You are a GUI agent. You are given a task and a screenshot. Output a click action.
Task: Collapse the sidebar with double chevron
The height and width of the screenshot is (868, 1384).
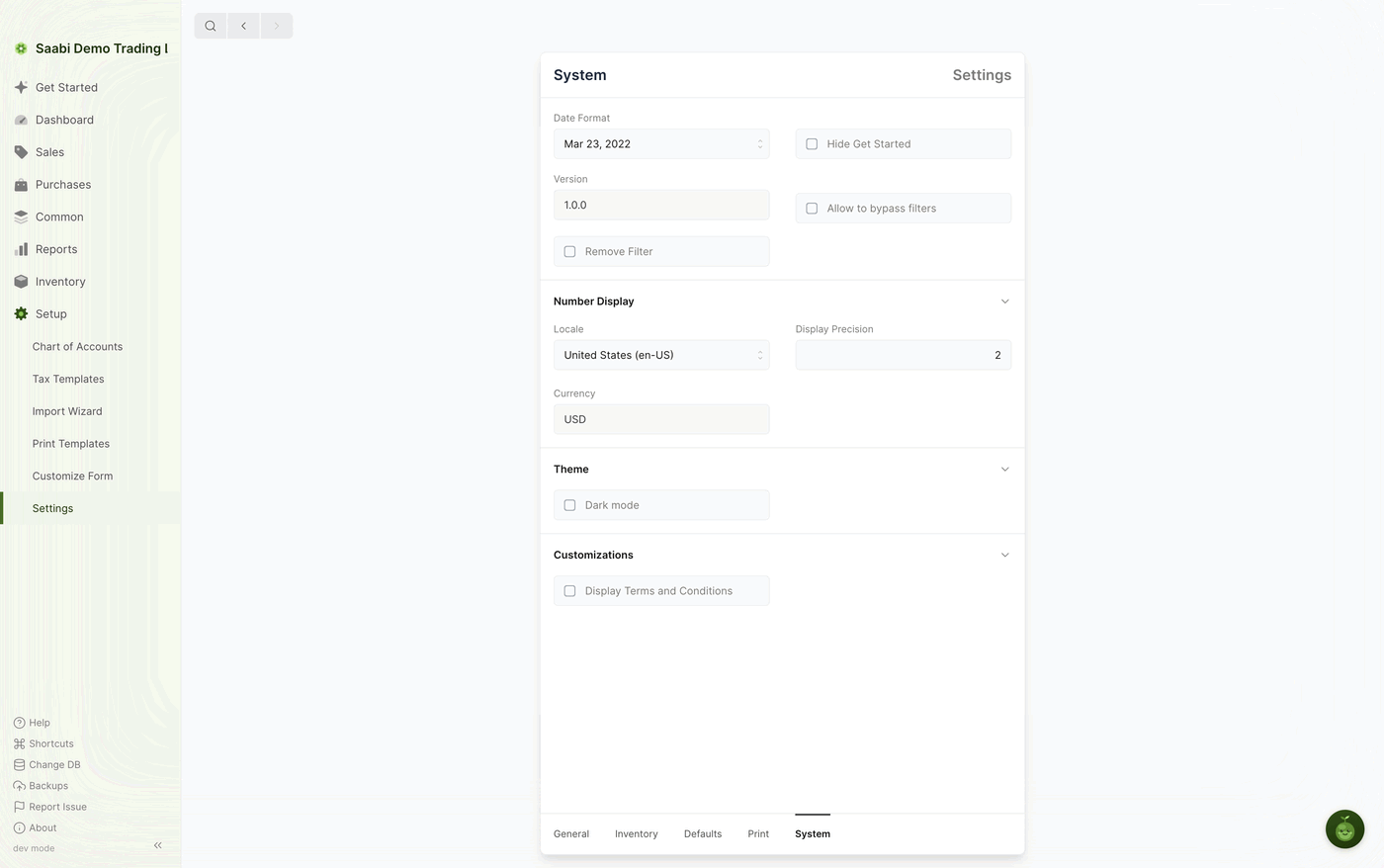coord(158,845)
